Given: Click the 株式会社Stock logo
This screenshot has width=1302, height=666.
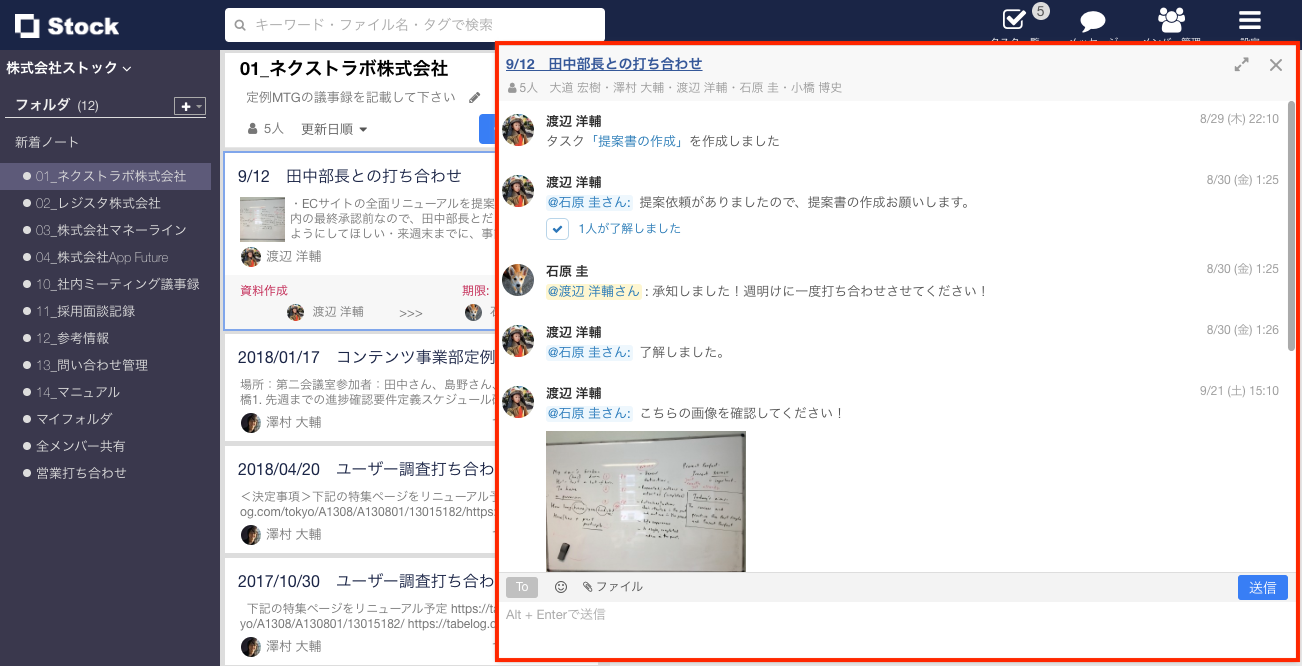Looking at the screenshot, I should tap(65, 24).
